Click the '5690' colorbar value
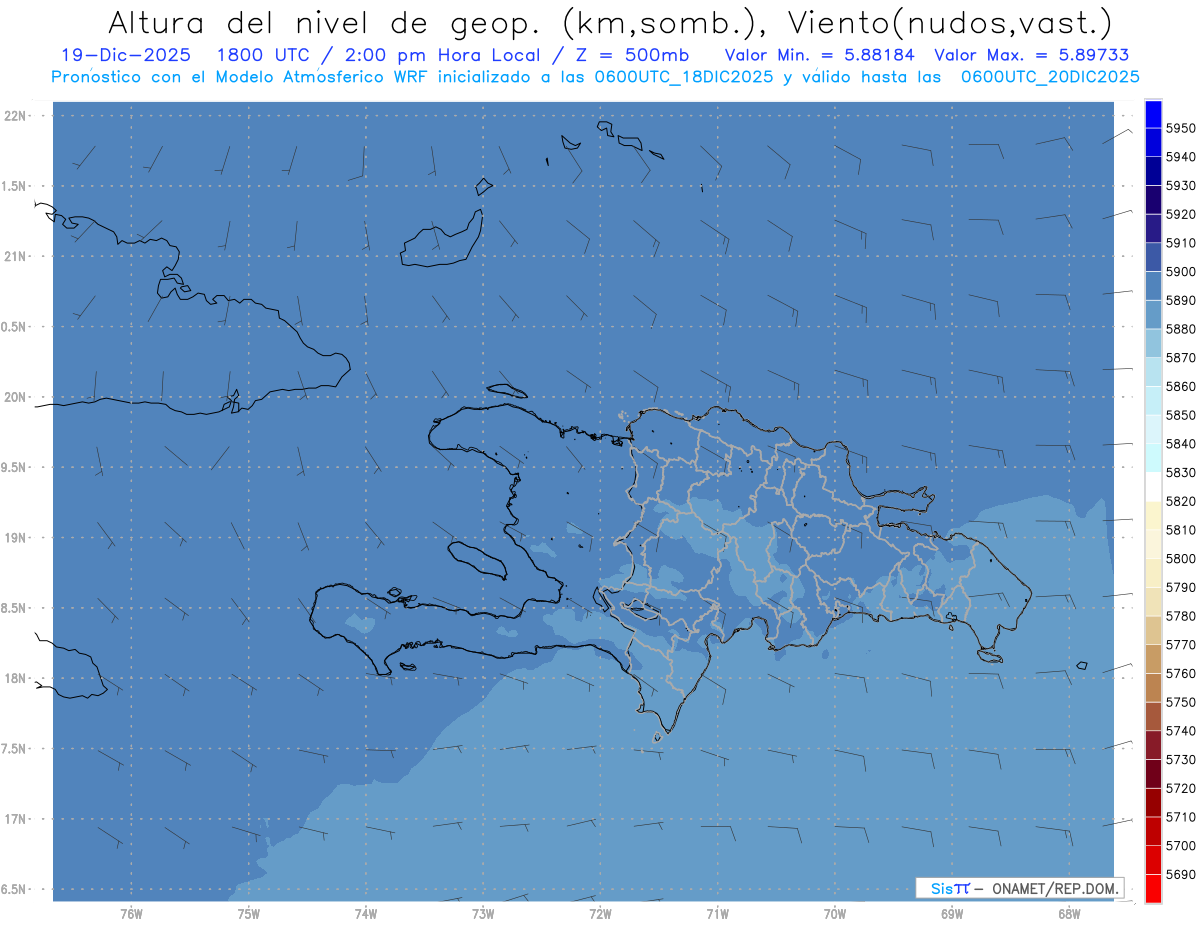The image size is (1200, 927). [1180, 875]
